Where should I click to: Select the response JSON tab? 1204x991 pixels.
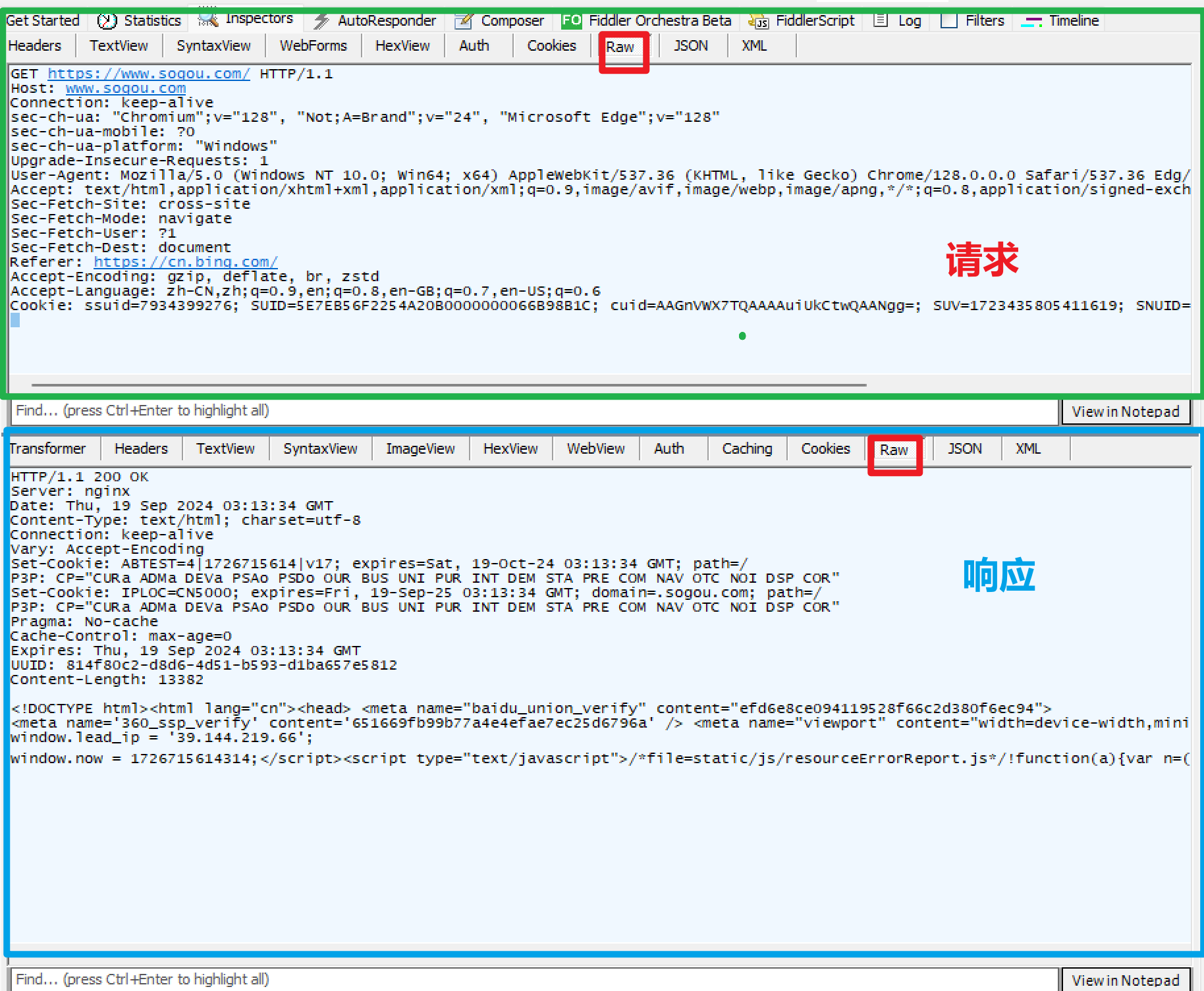[964, 448]
